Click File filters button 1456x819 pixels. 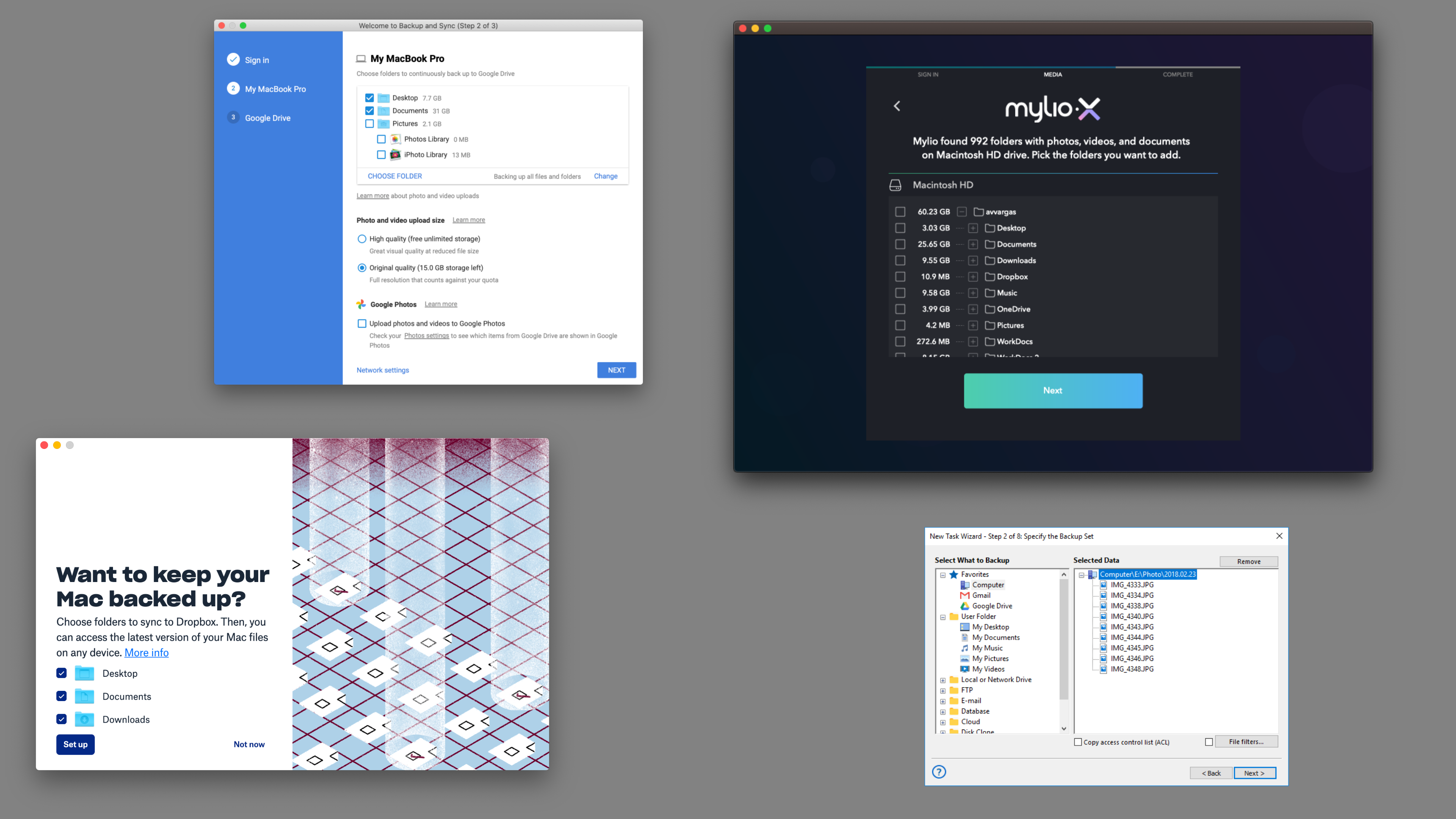point(1246,742)
